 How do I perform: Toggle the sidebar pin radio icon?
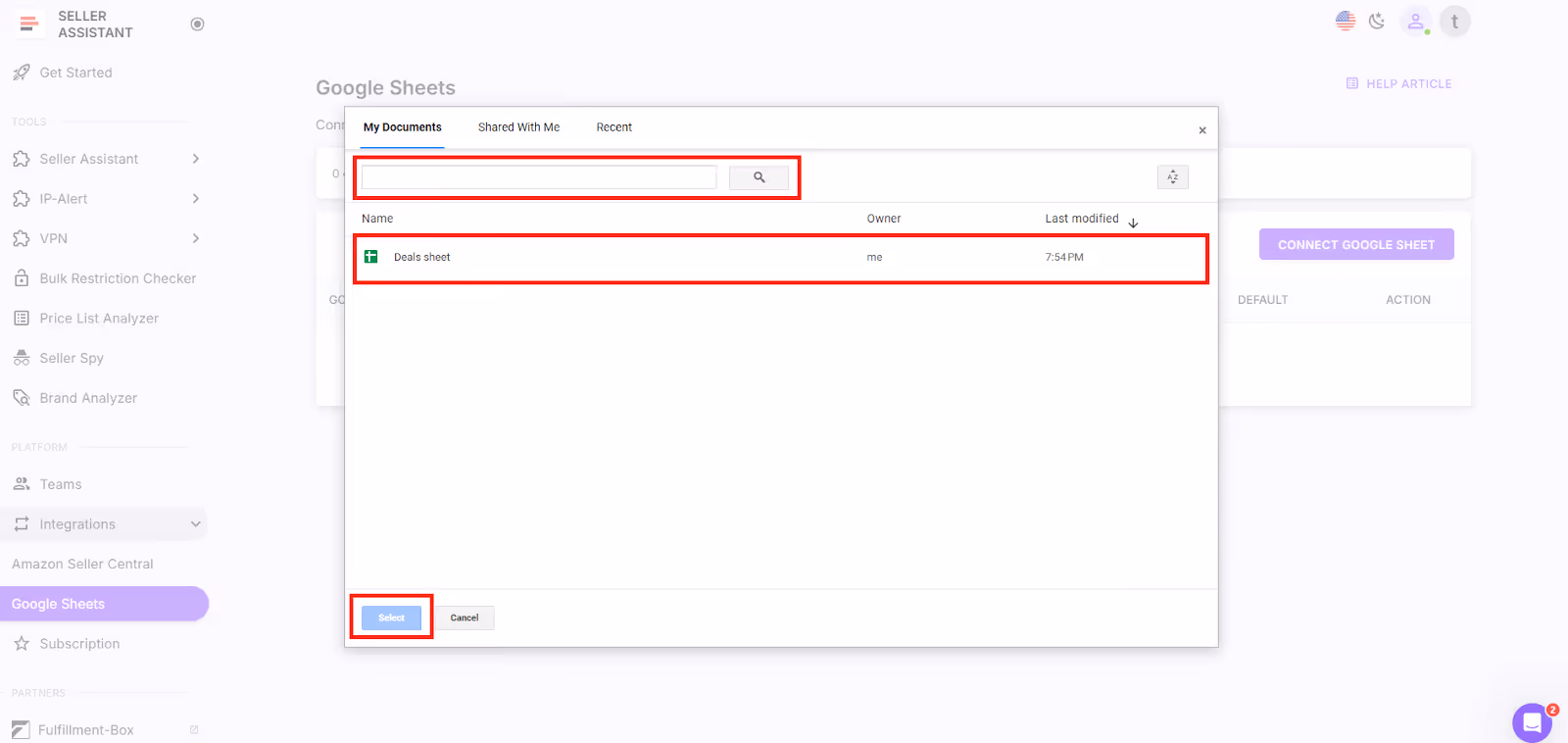[x=197, y=24]
